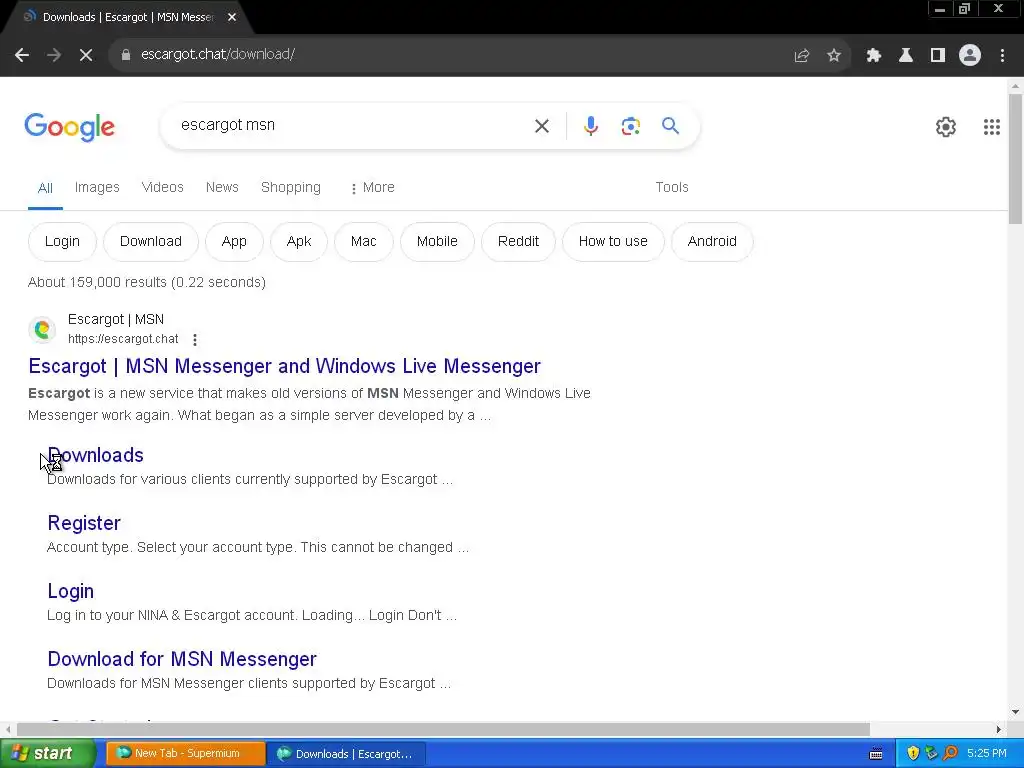1024x768 pixels.
Task: Share this page using the share icon
Action: tap(801, 55)
